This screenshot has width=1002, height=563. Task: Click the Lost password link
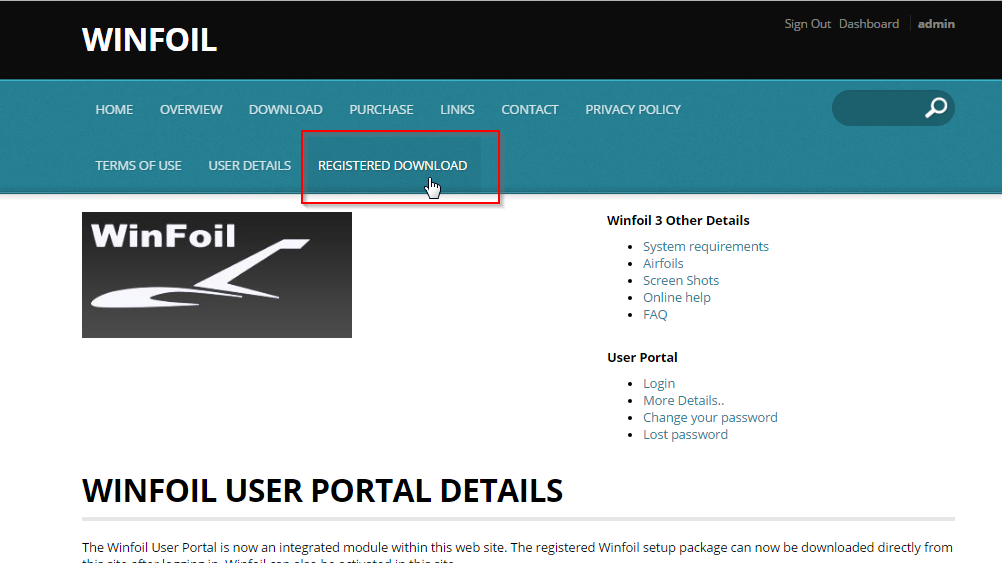pyautogui.click(x=685, y=435)
